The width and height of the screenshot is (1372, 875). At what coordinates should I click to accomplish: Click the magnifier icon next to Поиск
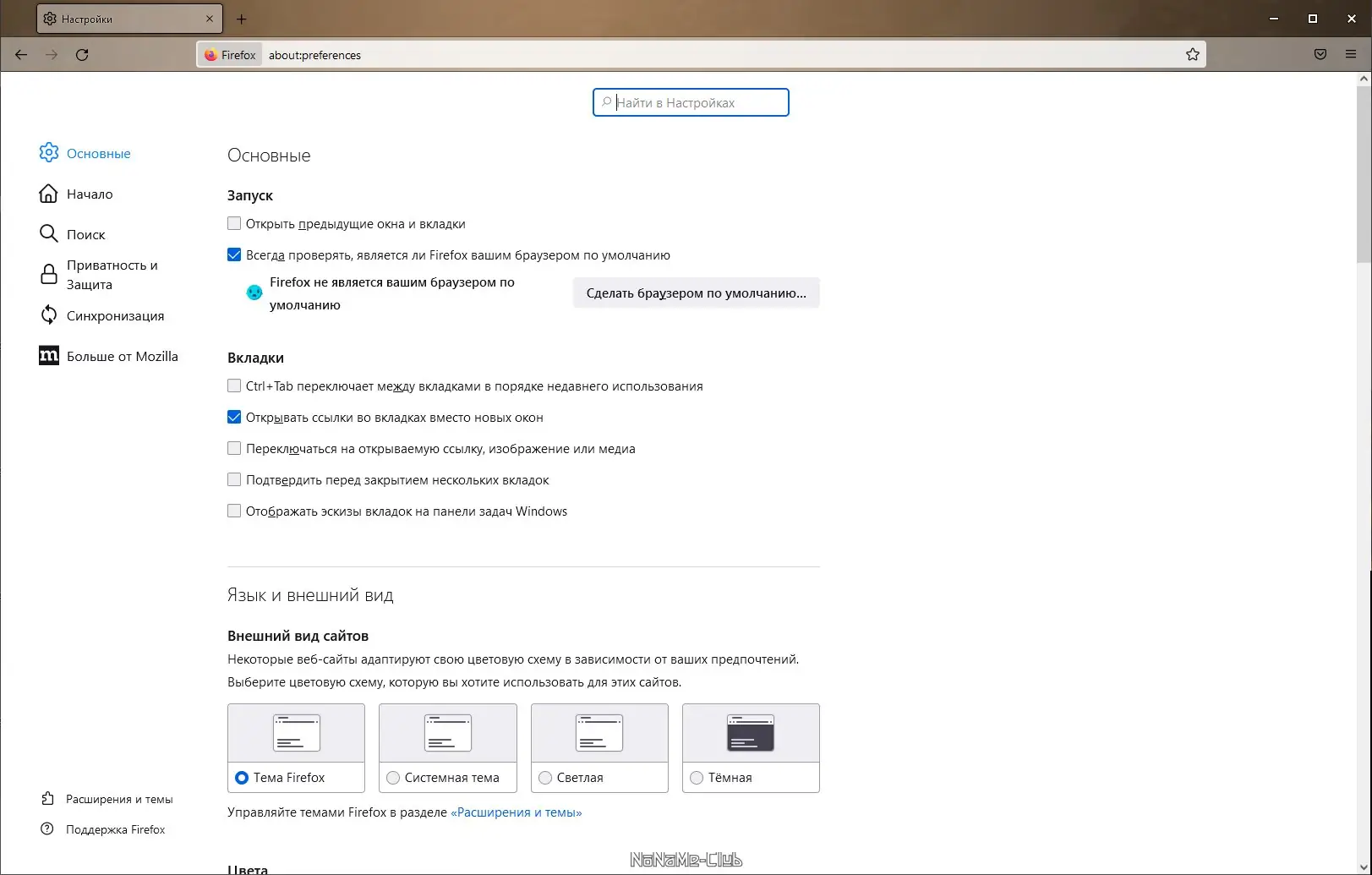49,233
